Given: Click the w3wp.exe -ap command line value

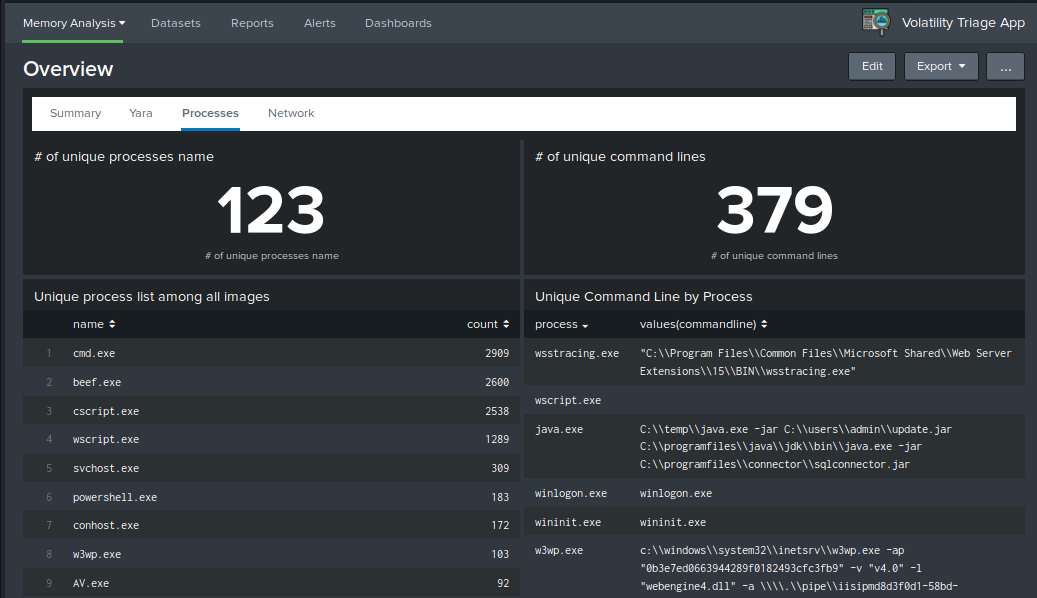Looking at the screenshot, I should tap(798, 568).
